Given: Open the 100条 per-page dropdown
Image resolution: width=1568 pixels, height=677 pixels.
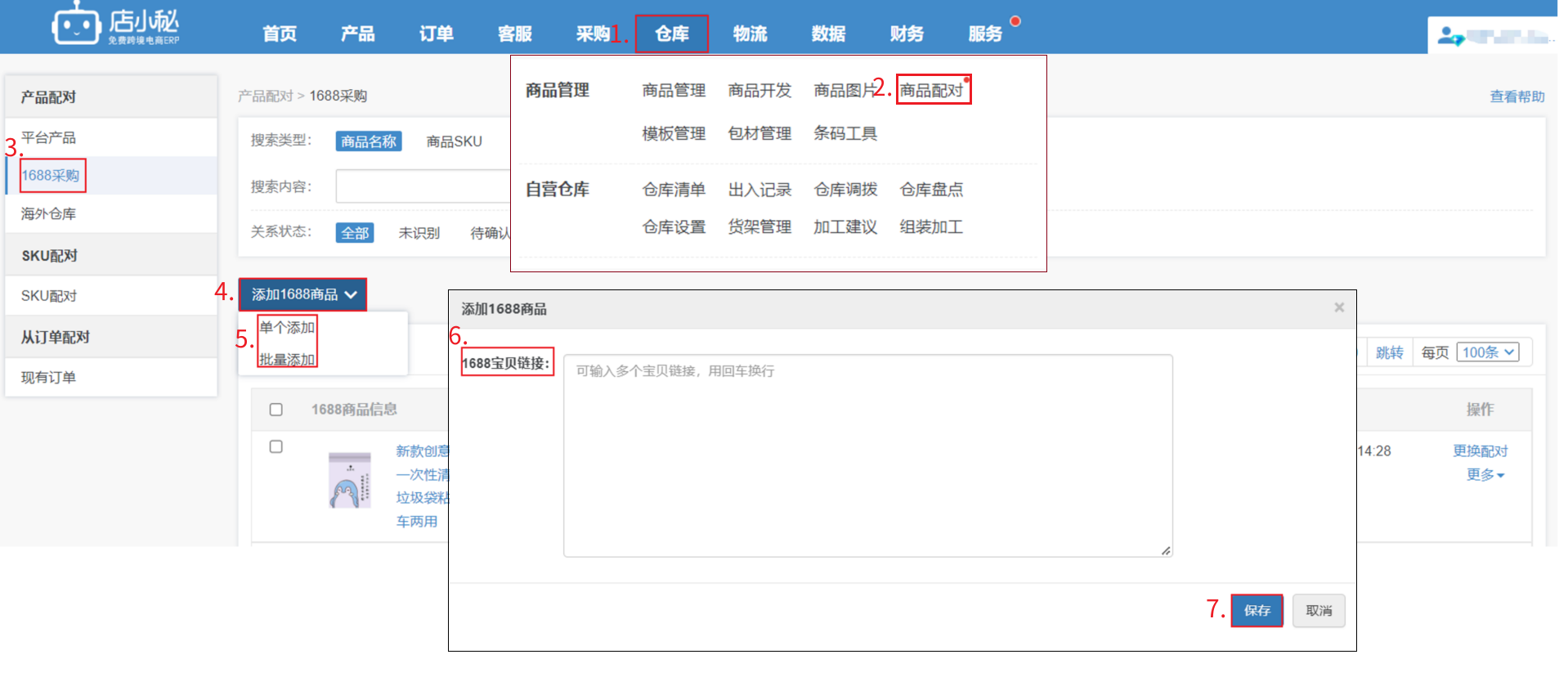Looking at the screenshot, I should [1488, 352].
